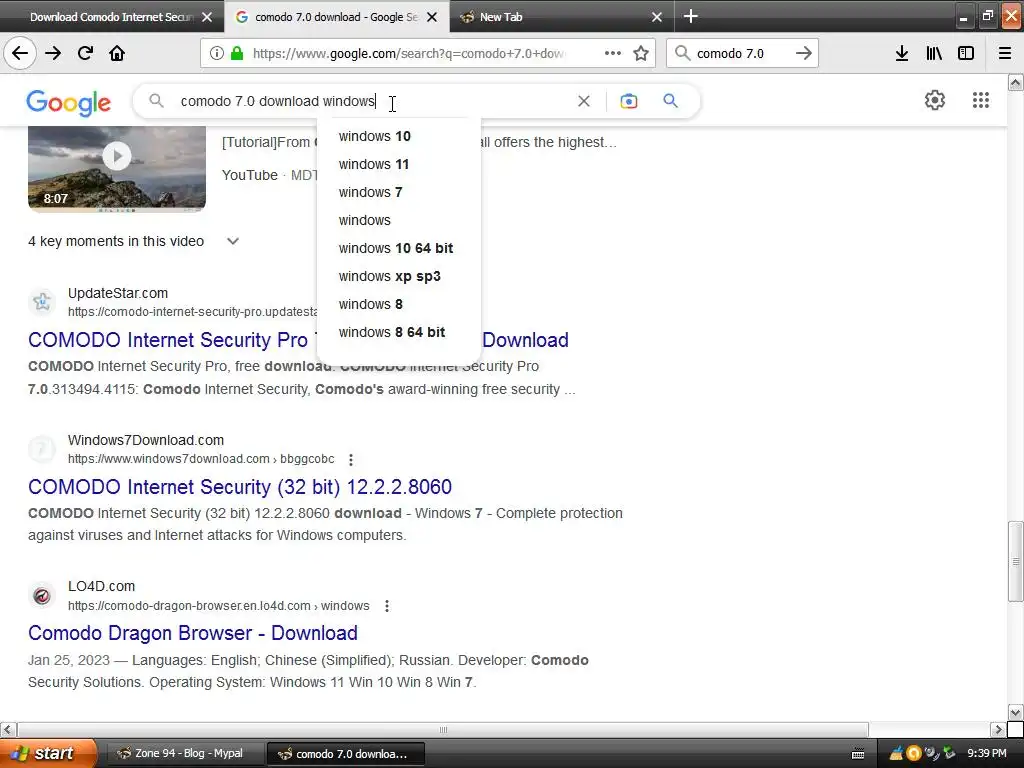The height and width of the screenshot is (768, 1024).
Task: Open the Downloads panel
Action: 901,54
